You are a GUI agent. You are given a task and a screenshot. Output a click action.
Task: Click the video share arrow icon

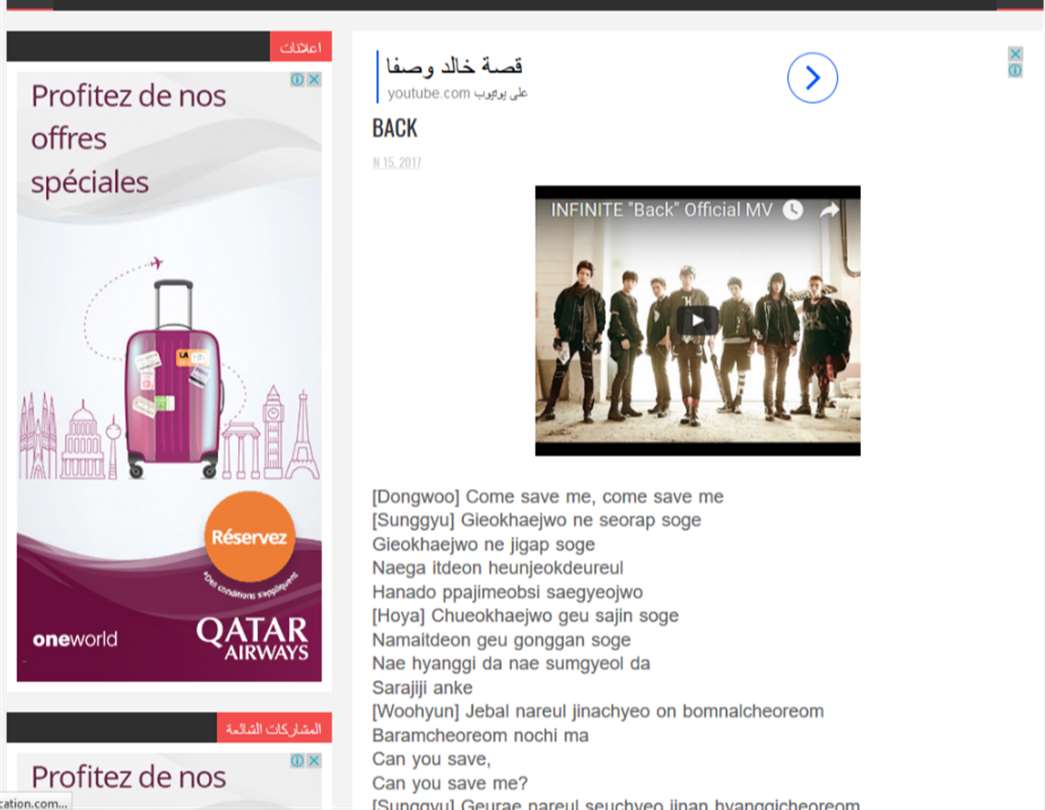tap(829, 210)
